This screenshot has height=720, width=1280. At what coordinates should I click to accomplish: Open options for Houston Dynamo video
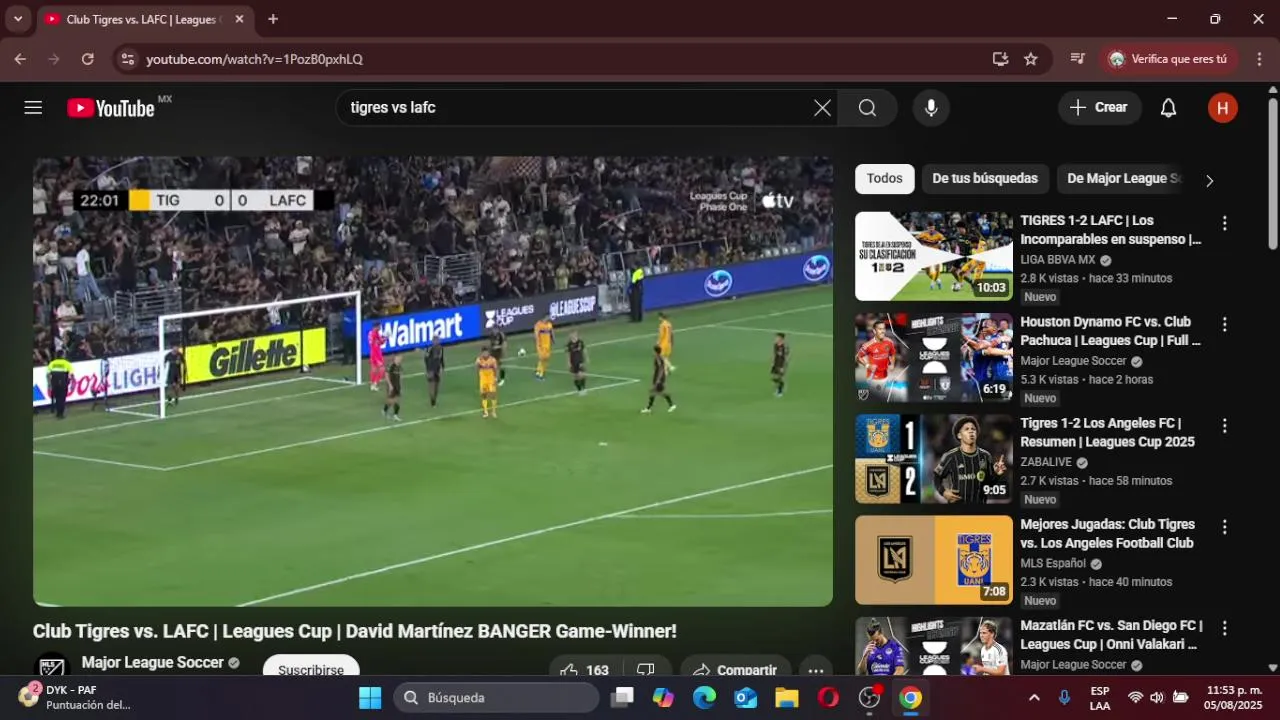[1224, 325]
